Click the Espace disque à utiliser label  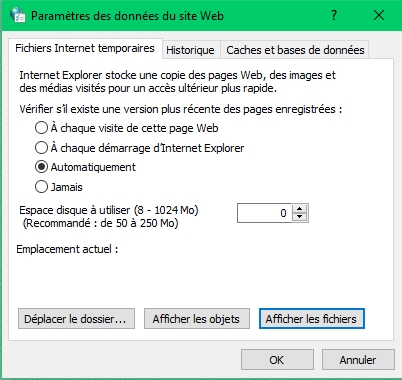(109, 210)
